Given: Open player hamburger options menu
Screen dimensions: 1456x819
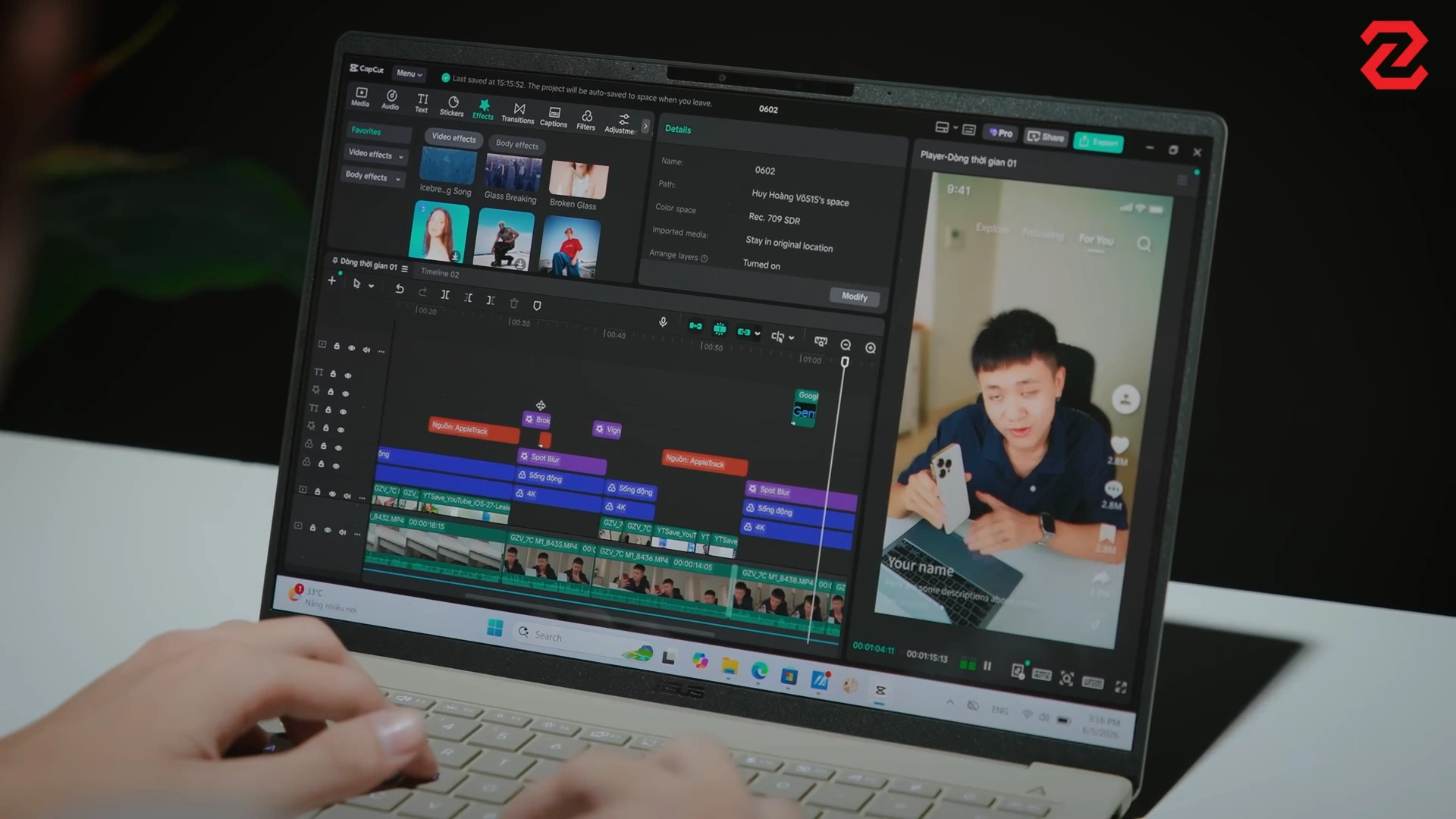Looking at the screenshot, I should (x=1181, y=180).
